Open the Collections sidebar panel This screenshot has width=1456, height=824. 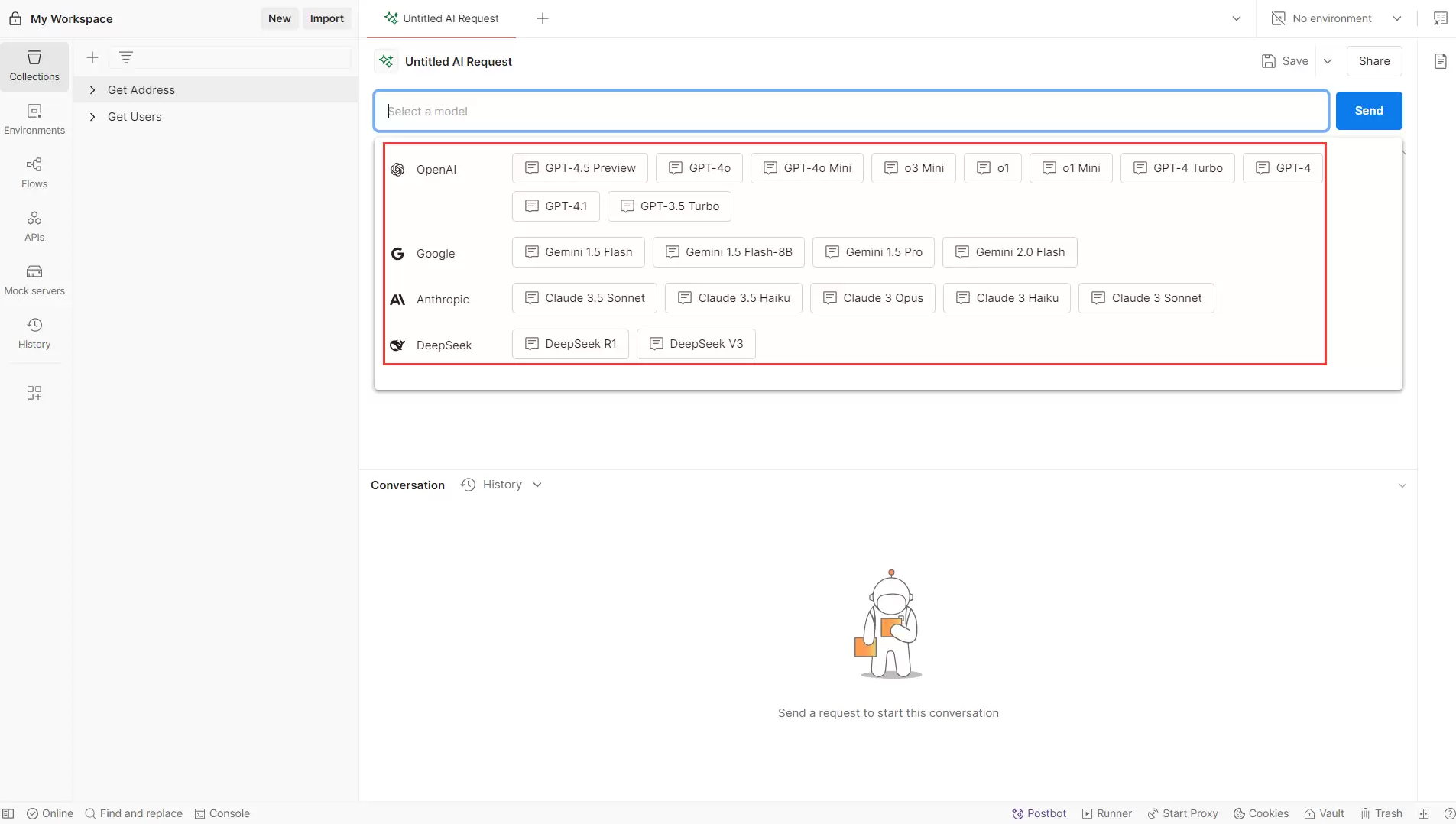click(x=34, y=67)
